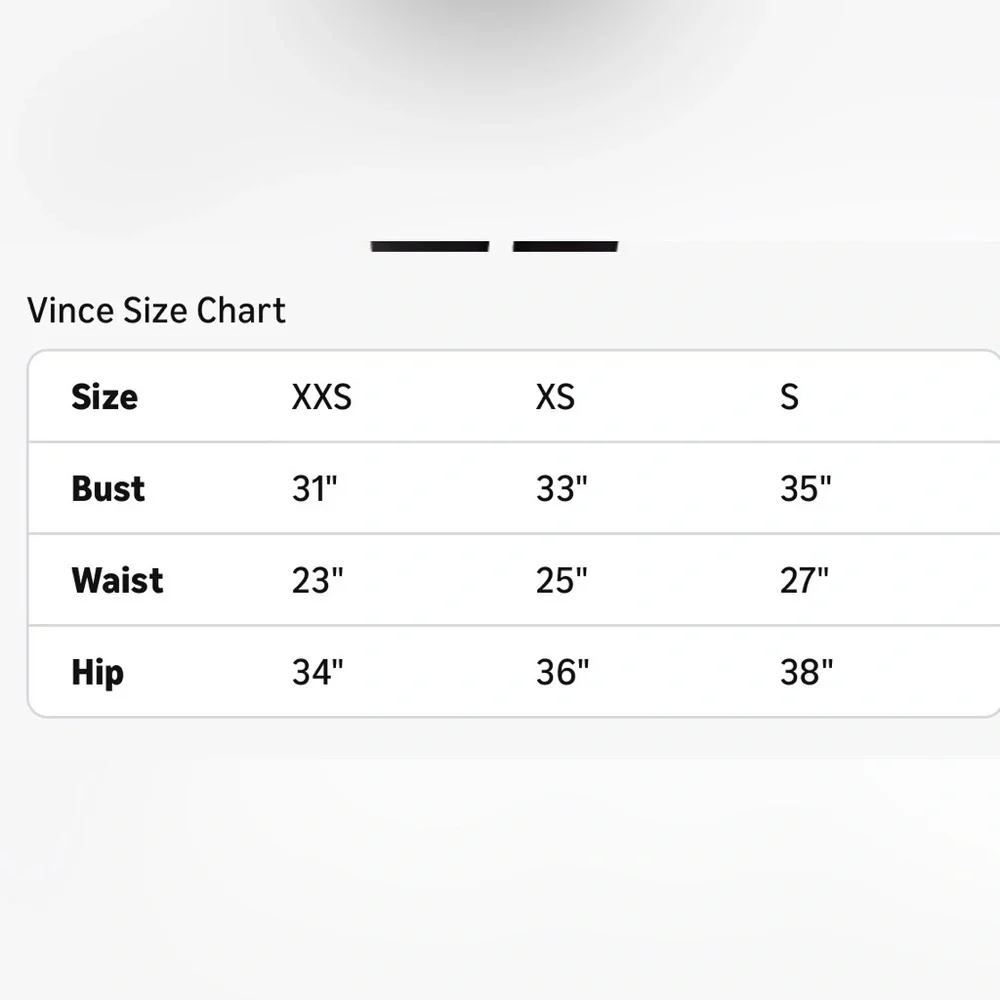Select the XS size column header

[555, 397]
